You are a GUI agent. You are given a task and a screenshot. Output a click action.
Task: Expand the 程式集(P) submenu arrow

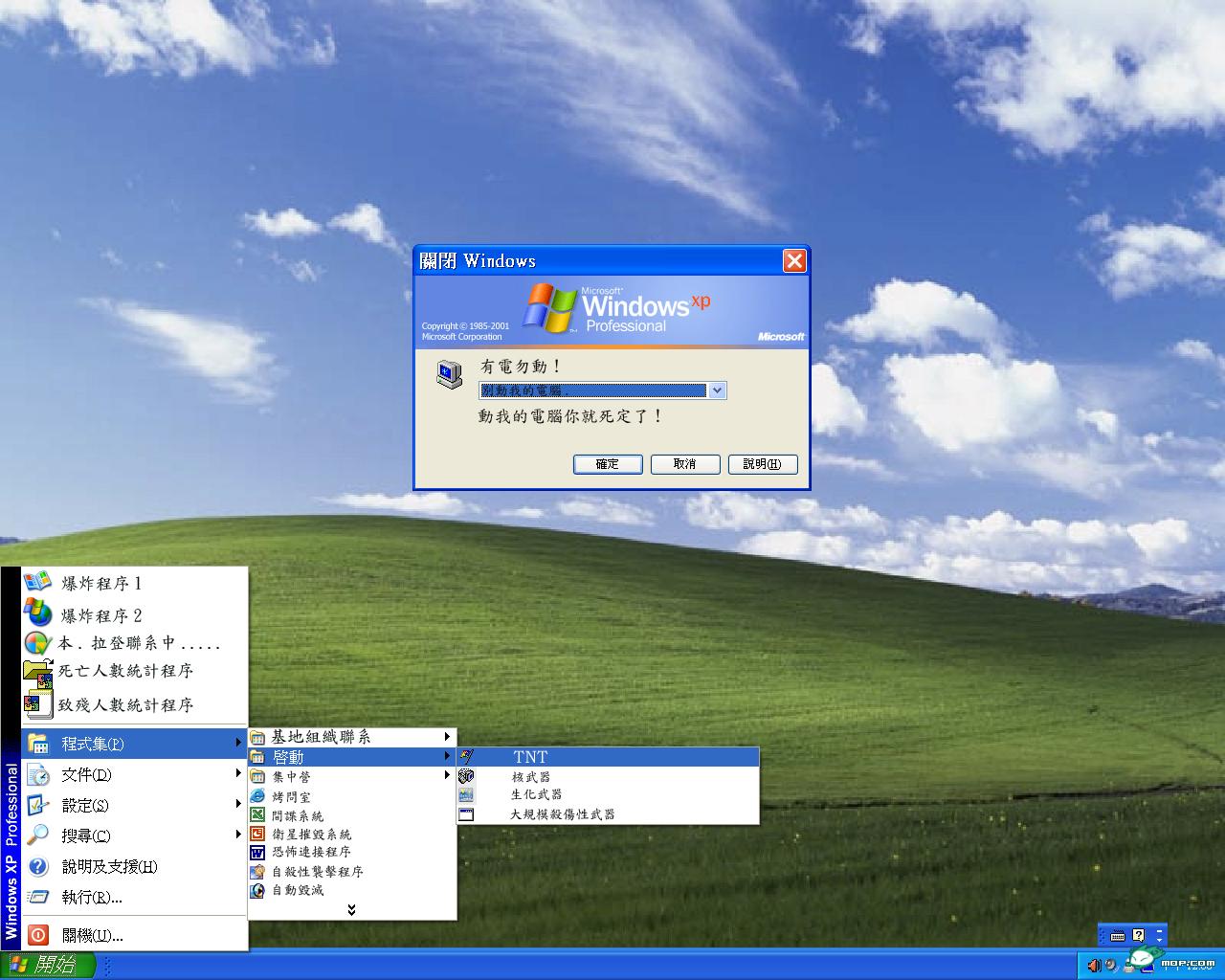click(238, 743)
